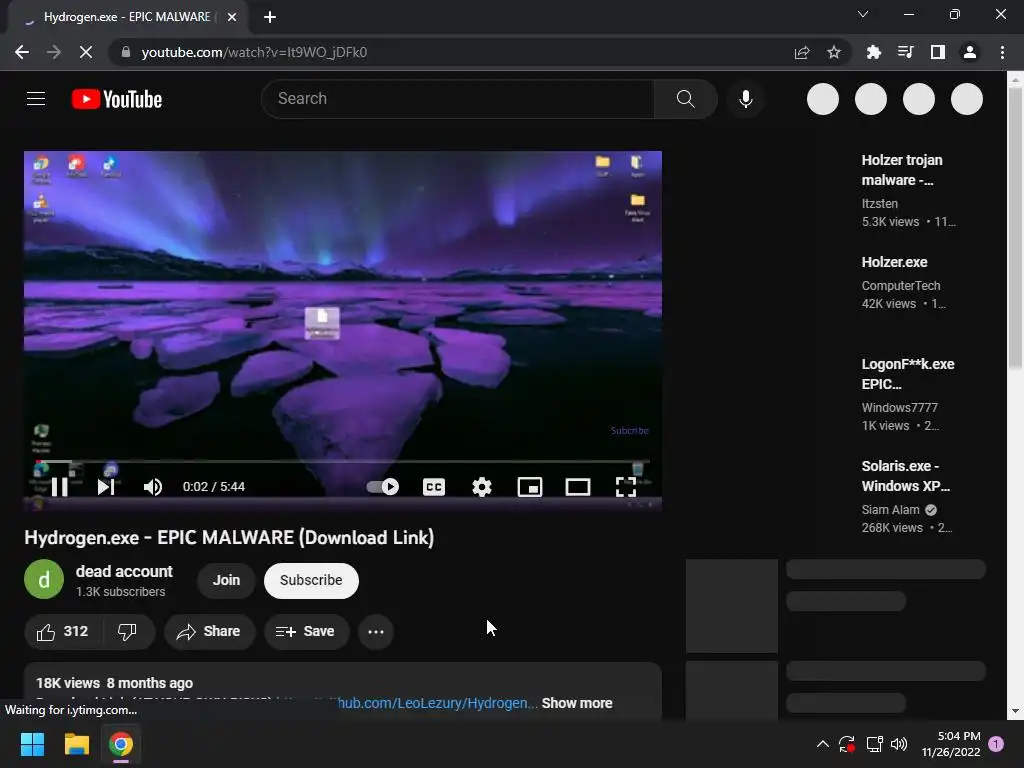Like the video with thumbs up
Image resolution: width=1024 pixels, height=768 pixels.
[x=62, y=632]
